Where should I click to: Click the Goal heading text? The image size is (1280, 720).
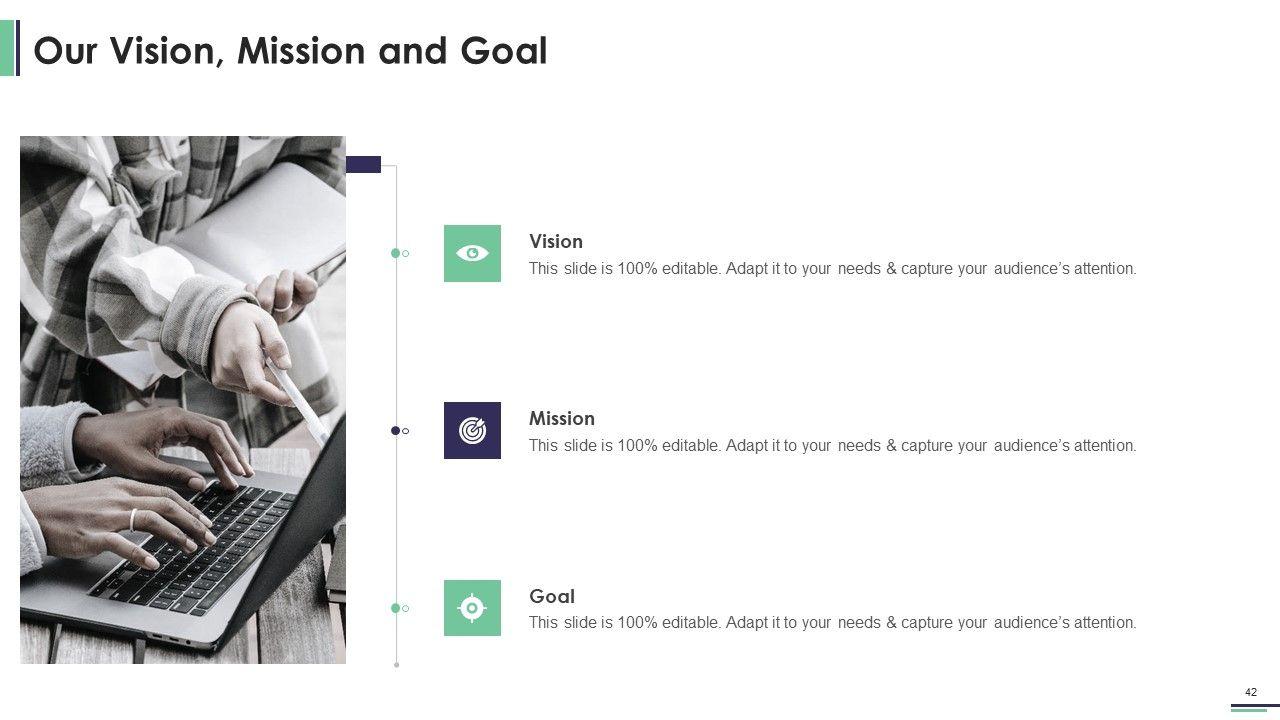(x=552, y=596)
